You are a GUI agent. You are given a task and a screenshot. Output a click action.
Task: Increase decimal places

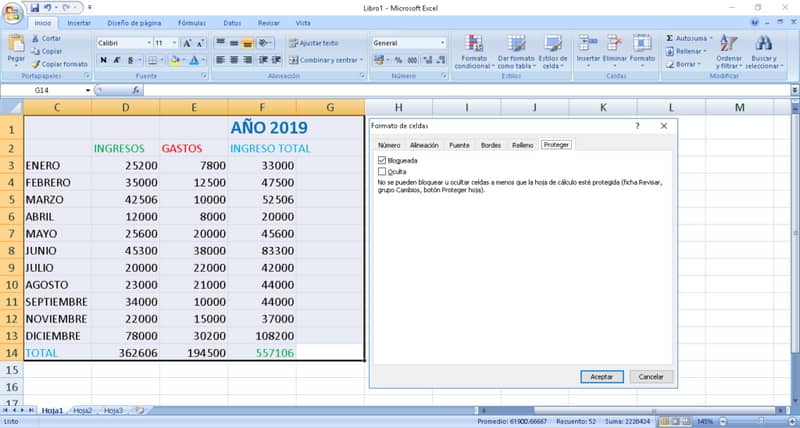tap(428, 60)
